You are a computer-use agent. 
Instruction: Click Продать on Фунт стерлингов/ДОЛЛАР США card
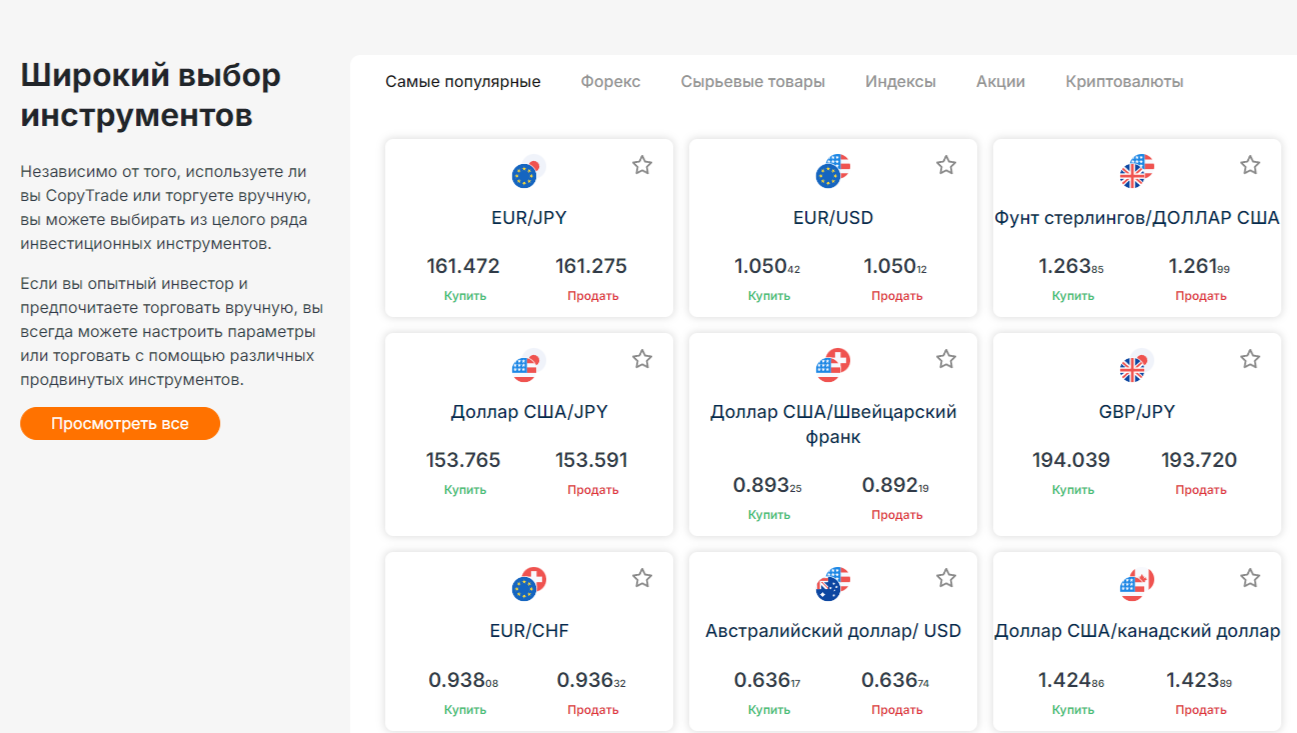pyautogui.click(x=1201, y=296)
